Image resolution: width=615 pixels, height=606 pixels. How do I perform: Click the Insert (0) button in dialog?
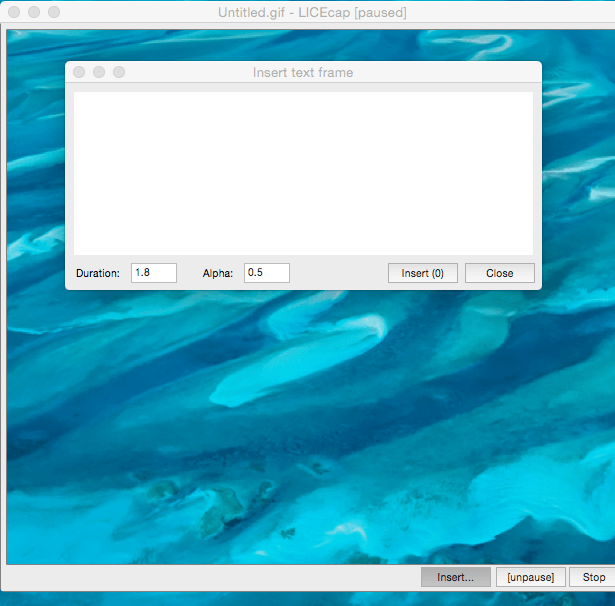422,273
